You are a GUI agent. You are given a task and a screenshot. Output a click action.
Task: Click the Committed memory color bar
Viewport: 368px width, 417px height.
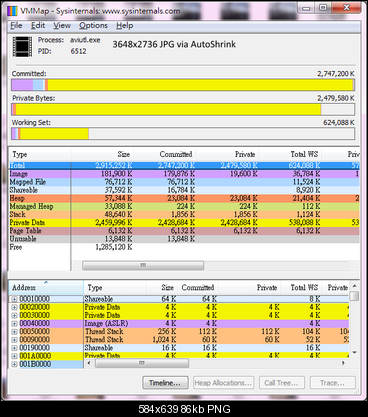click(183, 85)
